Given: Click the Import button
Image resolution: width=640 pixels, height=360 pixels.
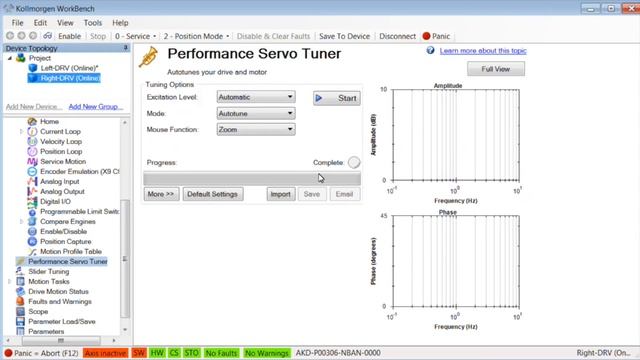Looking at the screenshot, I should coord(281,194).
